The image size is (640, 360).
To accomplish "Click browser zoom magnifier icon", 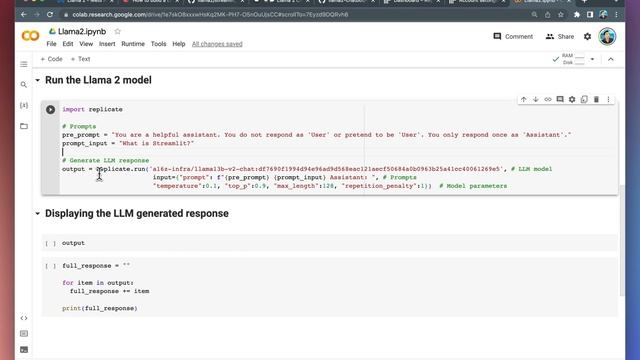I will point(534,15).
